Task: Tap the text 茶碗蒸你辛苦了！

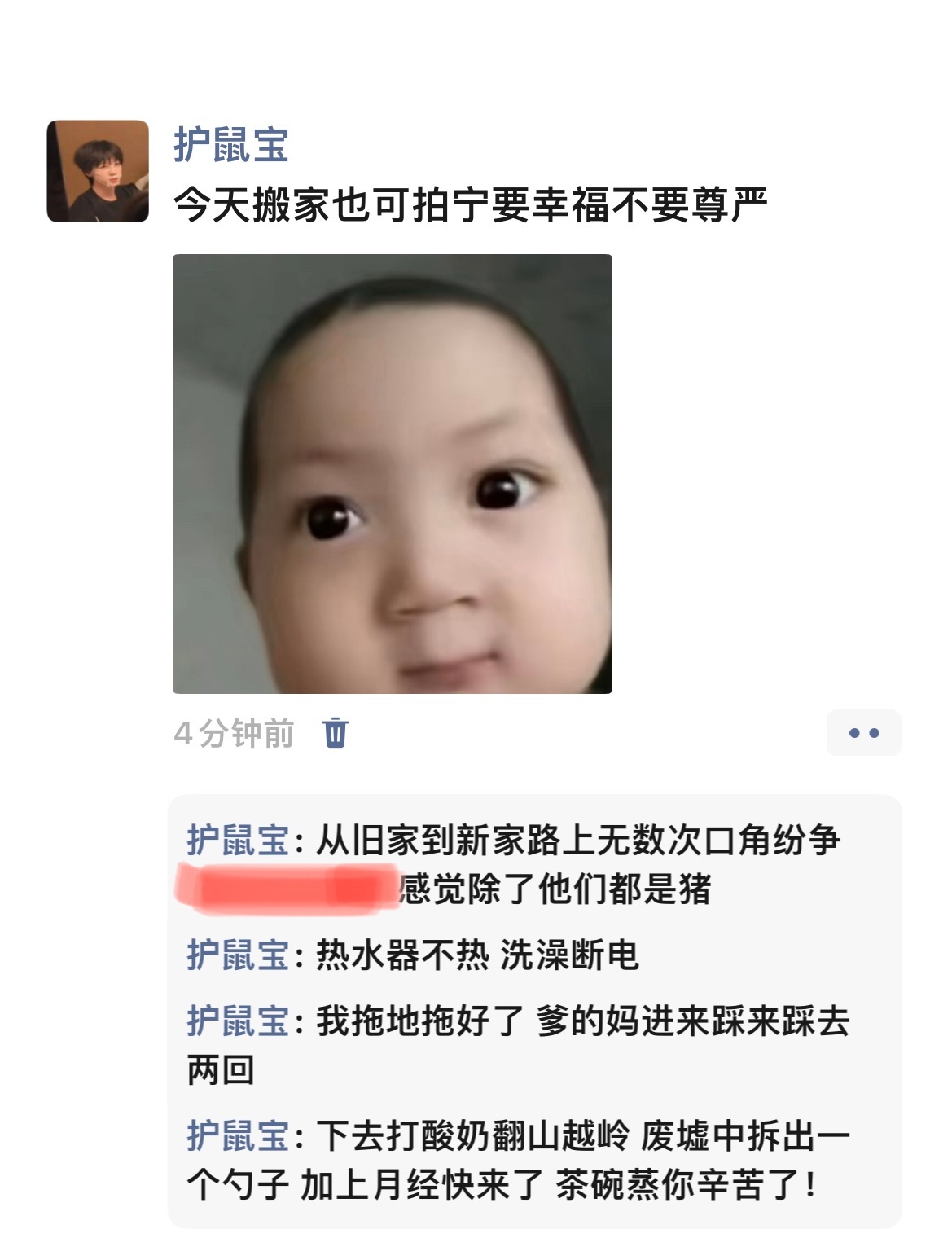Action: [x=687, y=1185]
